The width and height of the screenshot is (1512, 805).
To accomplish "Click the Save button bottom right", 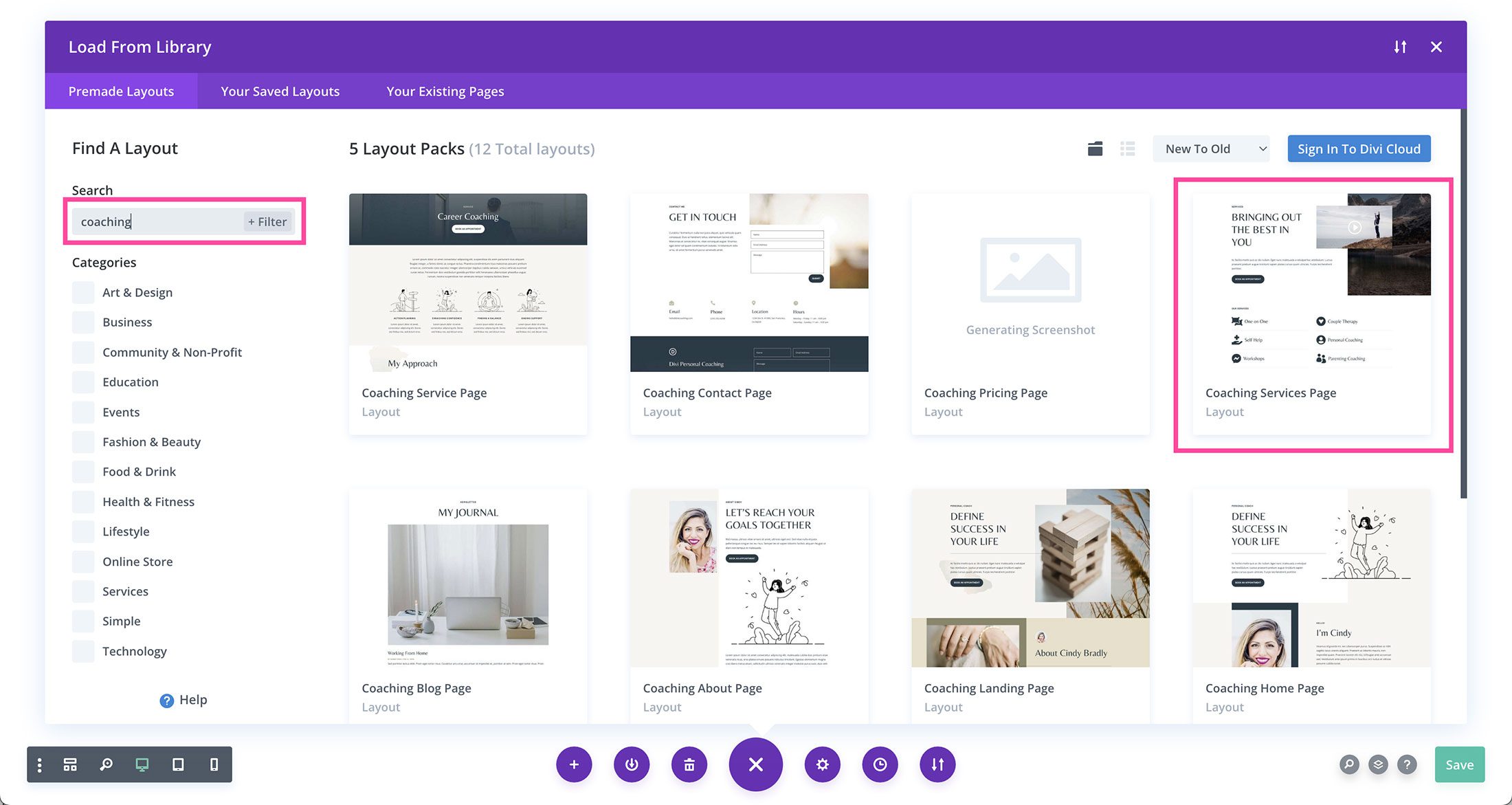I will point(1459,764).
